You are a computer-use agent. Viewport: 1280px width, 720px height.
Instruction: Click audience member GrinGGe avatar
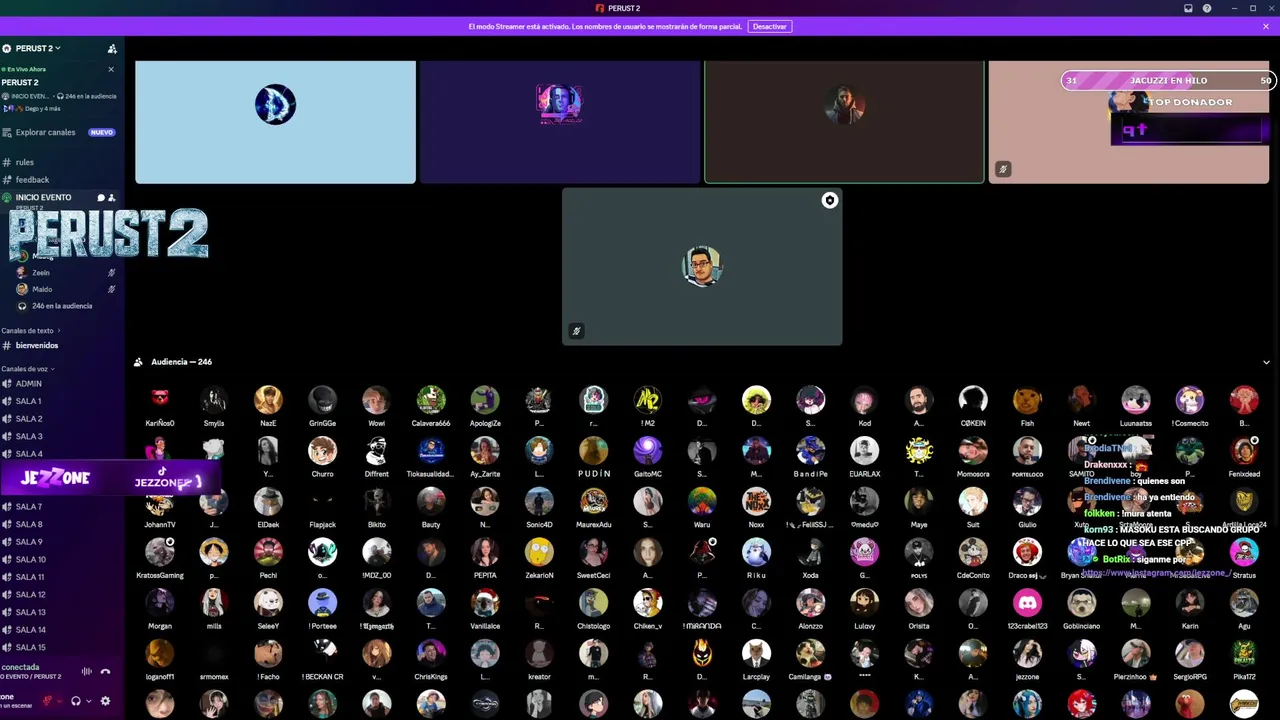pos(322,400)
